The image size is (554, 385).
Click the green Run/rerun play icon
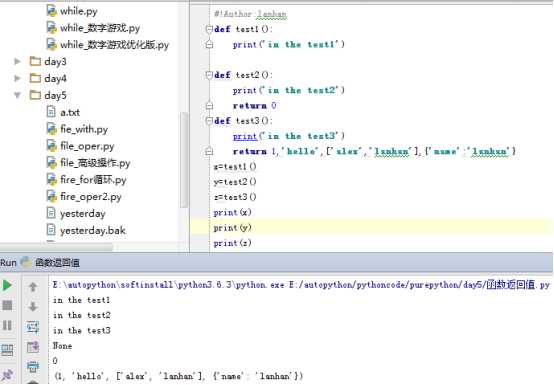coord(7,285)
